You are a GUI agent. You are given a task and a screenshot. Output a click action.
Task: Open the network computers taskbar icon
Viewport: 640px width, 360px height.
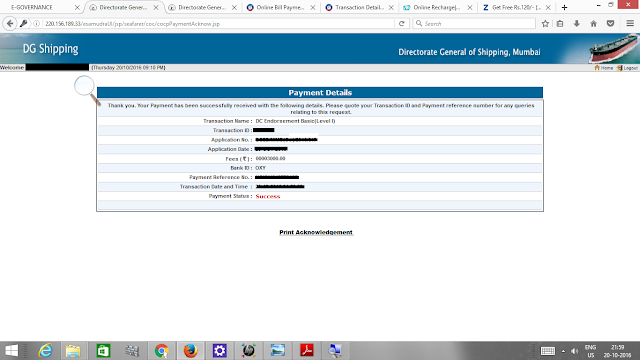(x=335, y=351)
